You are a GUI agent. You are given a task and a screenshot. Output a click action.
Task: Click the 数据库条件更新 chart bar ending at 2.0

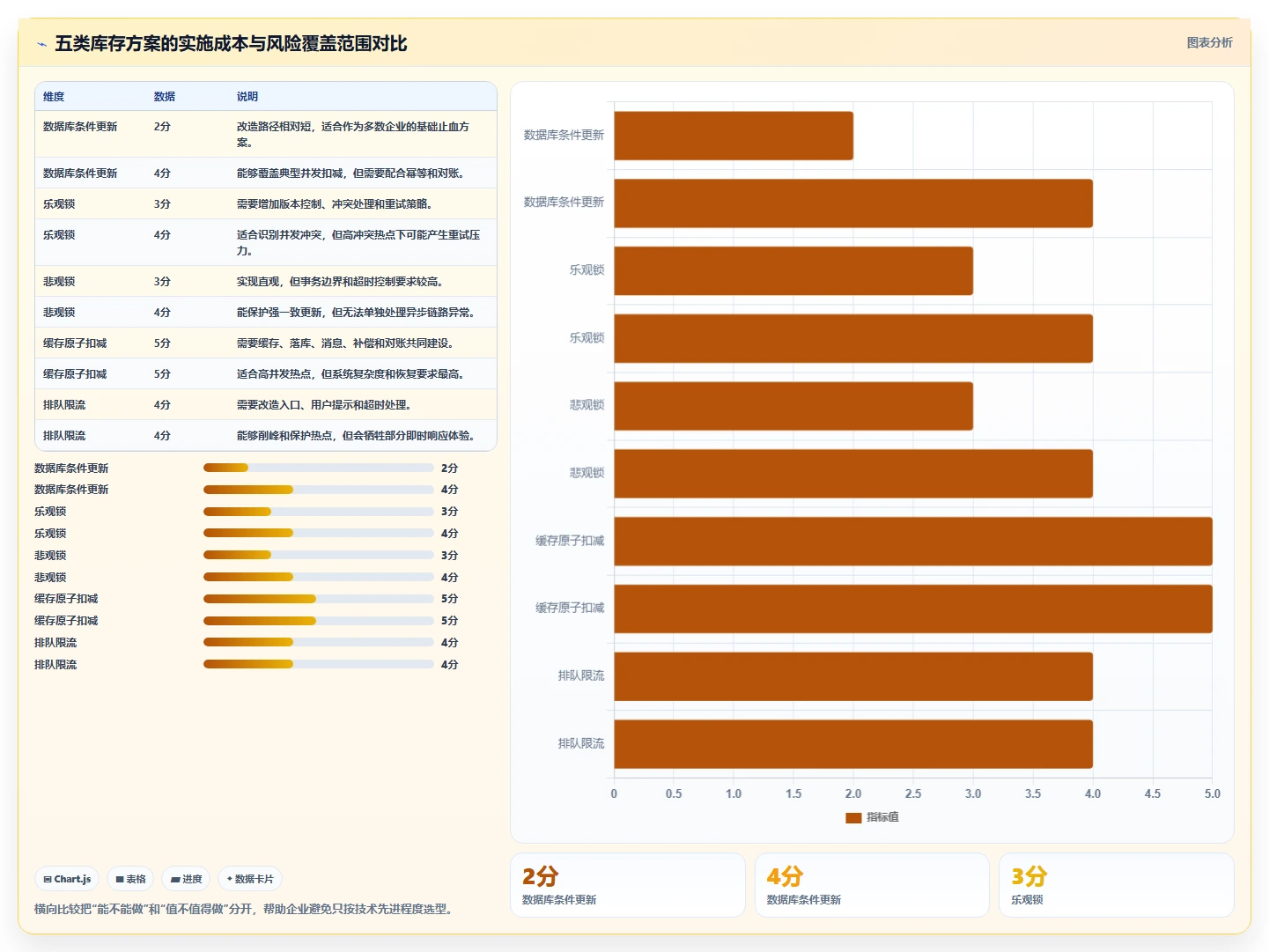tap(734, 136)
